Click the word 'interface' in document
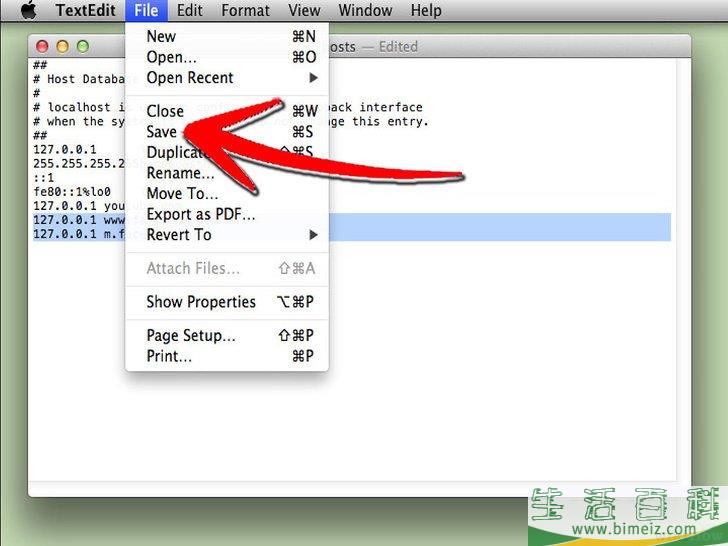The height and width of the screenshot is (546, 728). 391,107
